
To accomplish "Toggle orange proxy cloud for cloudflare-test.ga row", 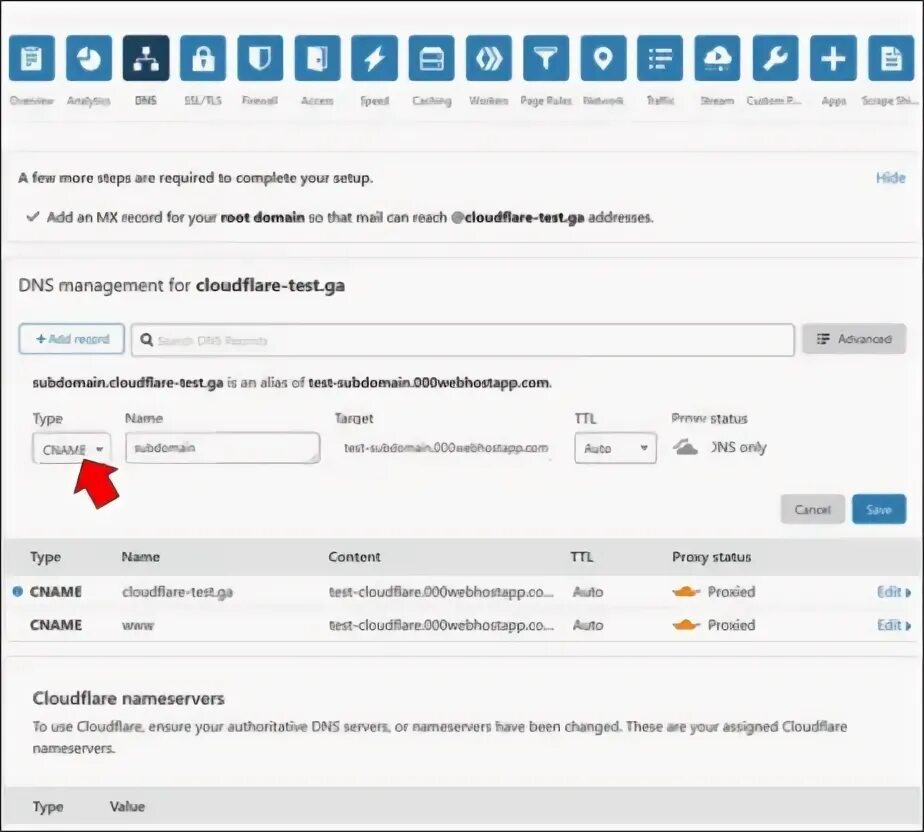I will tap(686, 592).
